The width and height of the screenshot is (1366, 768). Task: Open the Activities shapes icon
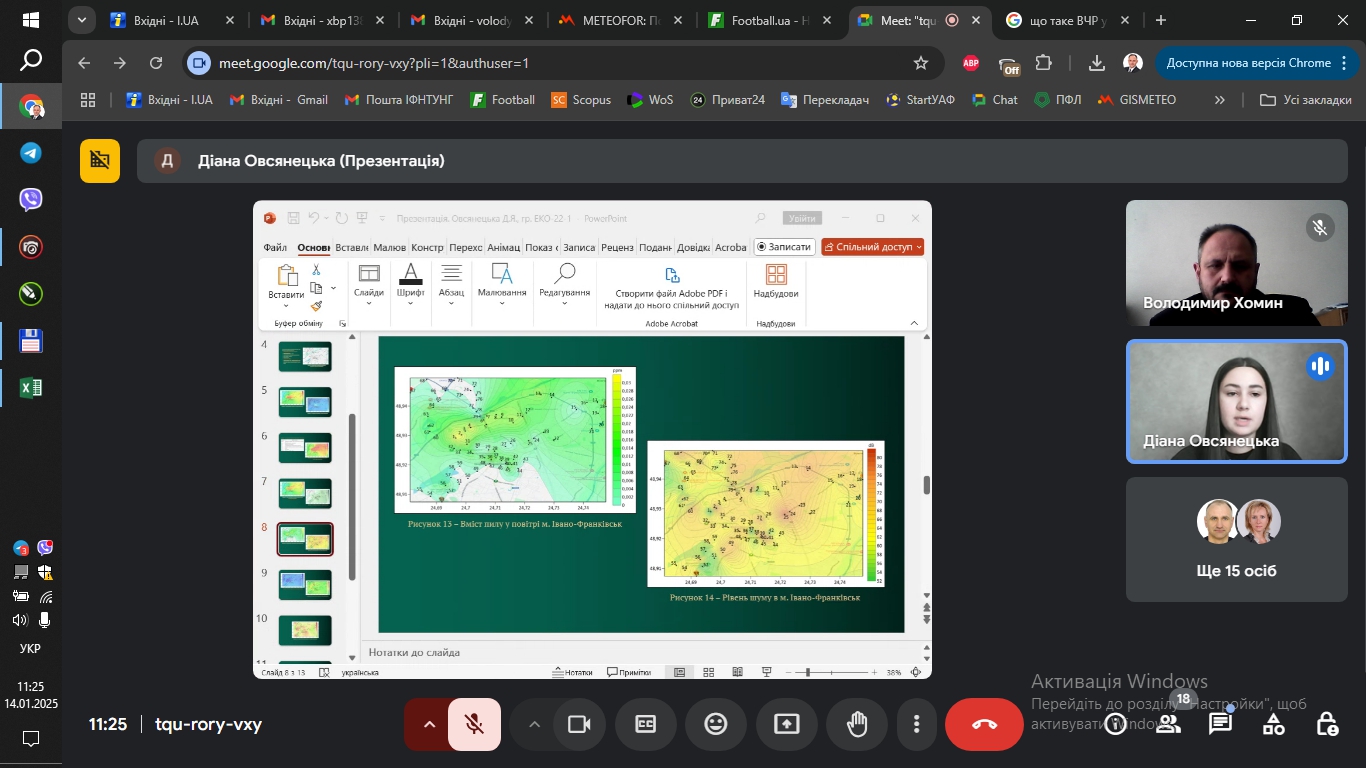tap(1273, 724)
